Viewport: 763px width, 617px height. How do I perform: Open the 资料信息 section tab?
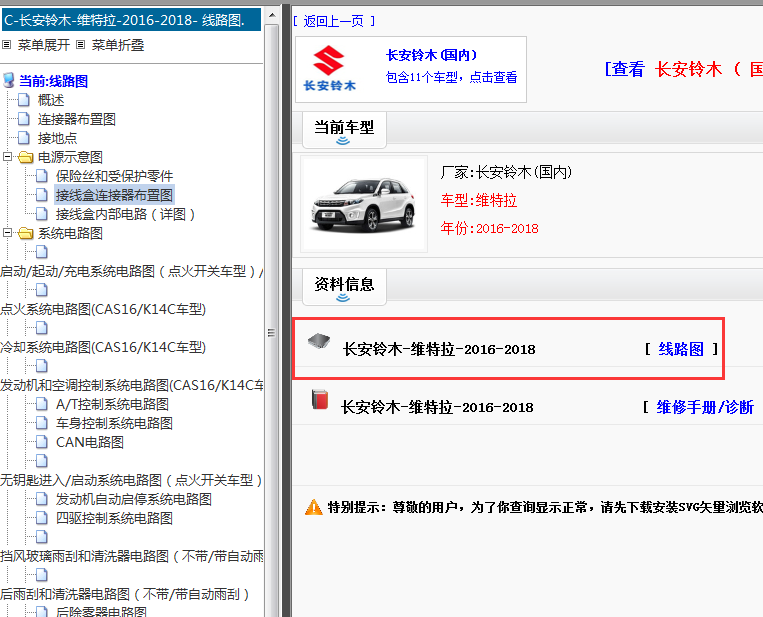coord(344,287)
